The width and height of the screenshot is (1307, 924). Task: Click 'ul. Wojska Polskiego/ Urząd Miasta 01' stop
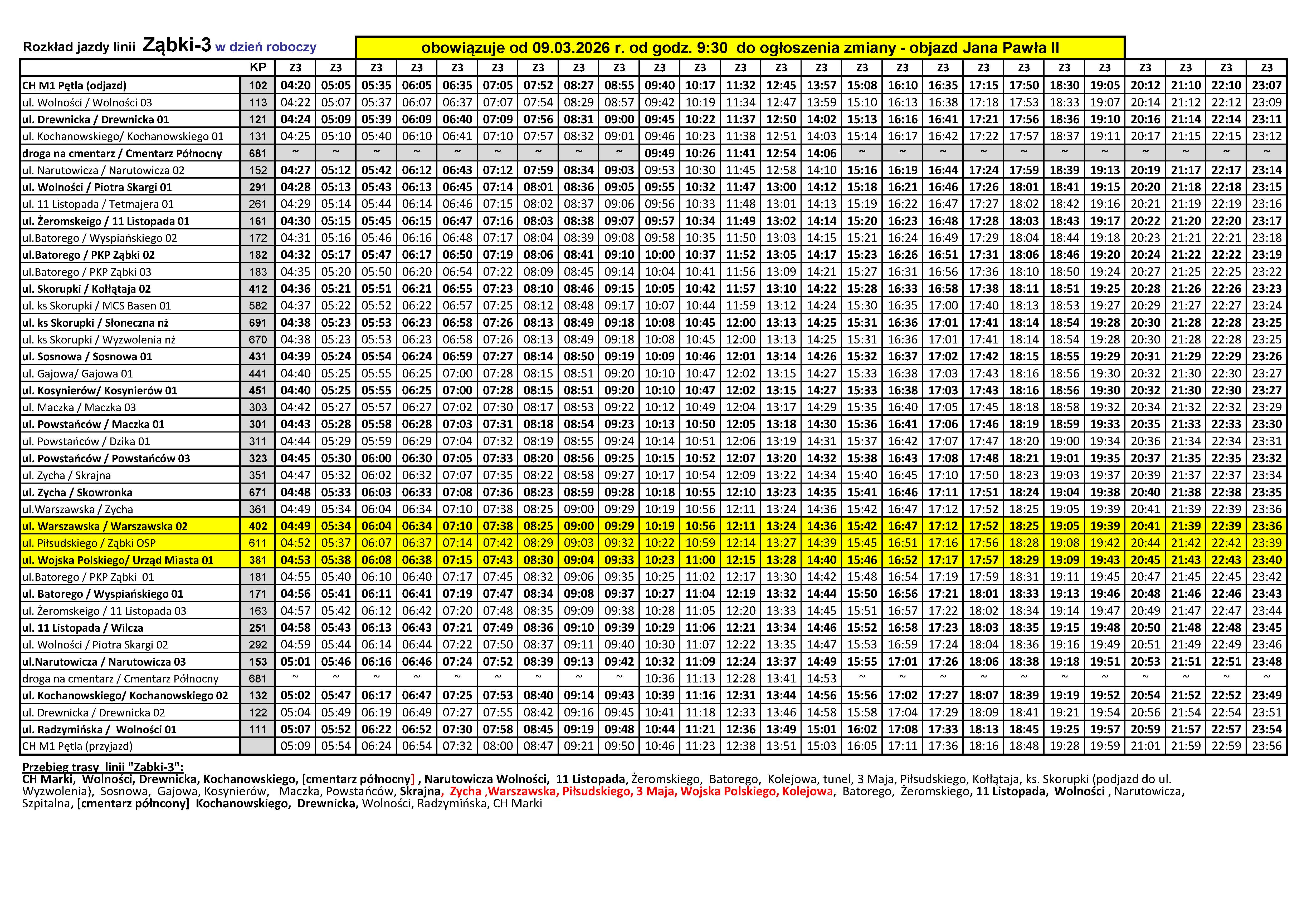pos(117,561)
